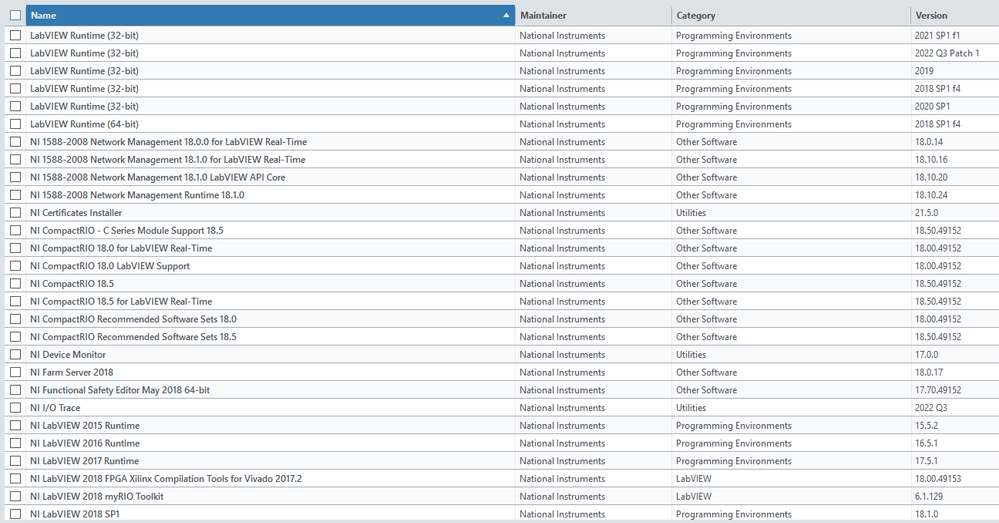Check the box for NI LabVIEW 2018 myRIO Toolkit
The image size is (999, 523).
click(15, 496)
